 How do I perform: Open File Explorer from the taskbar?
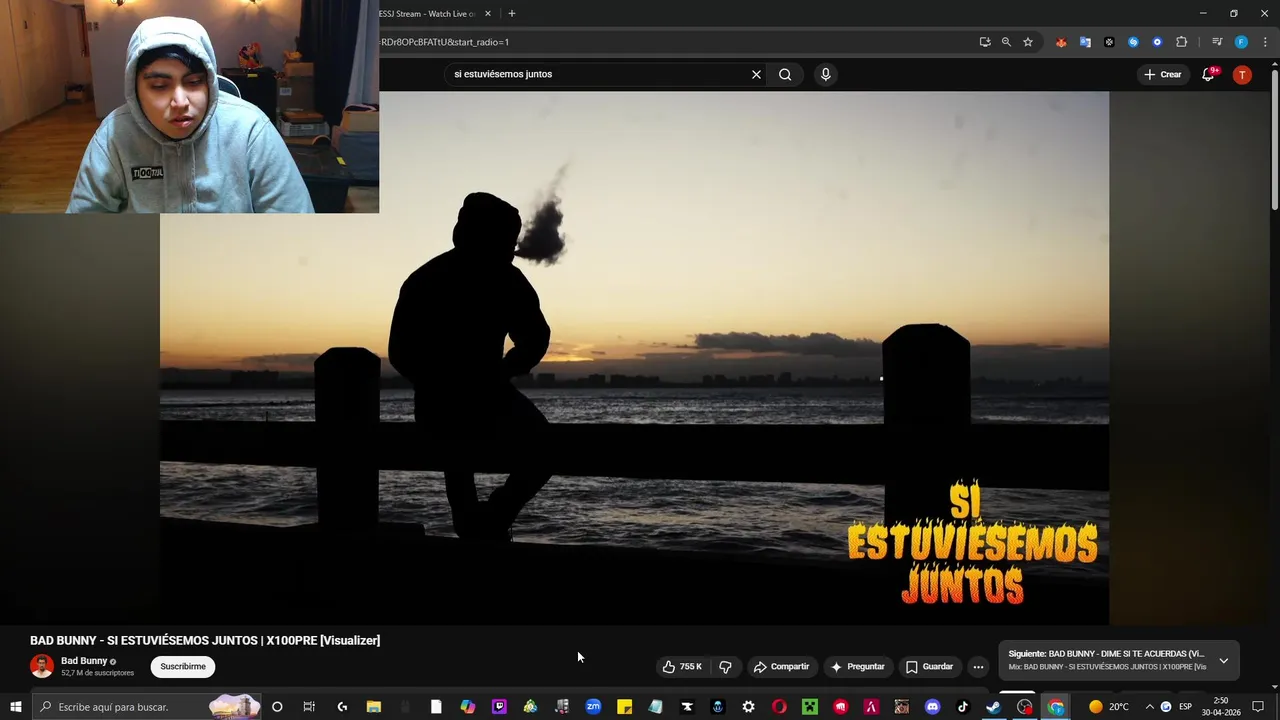coord(374,707)
